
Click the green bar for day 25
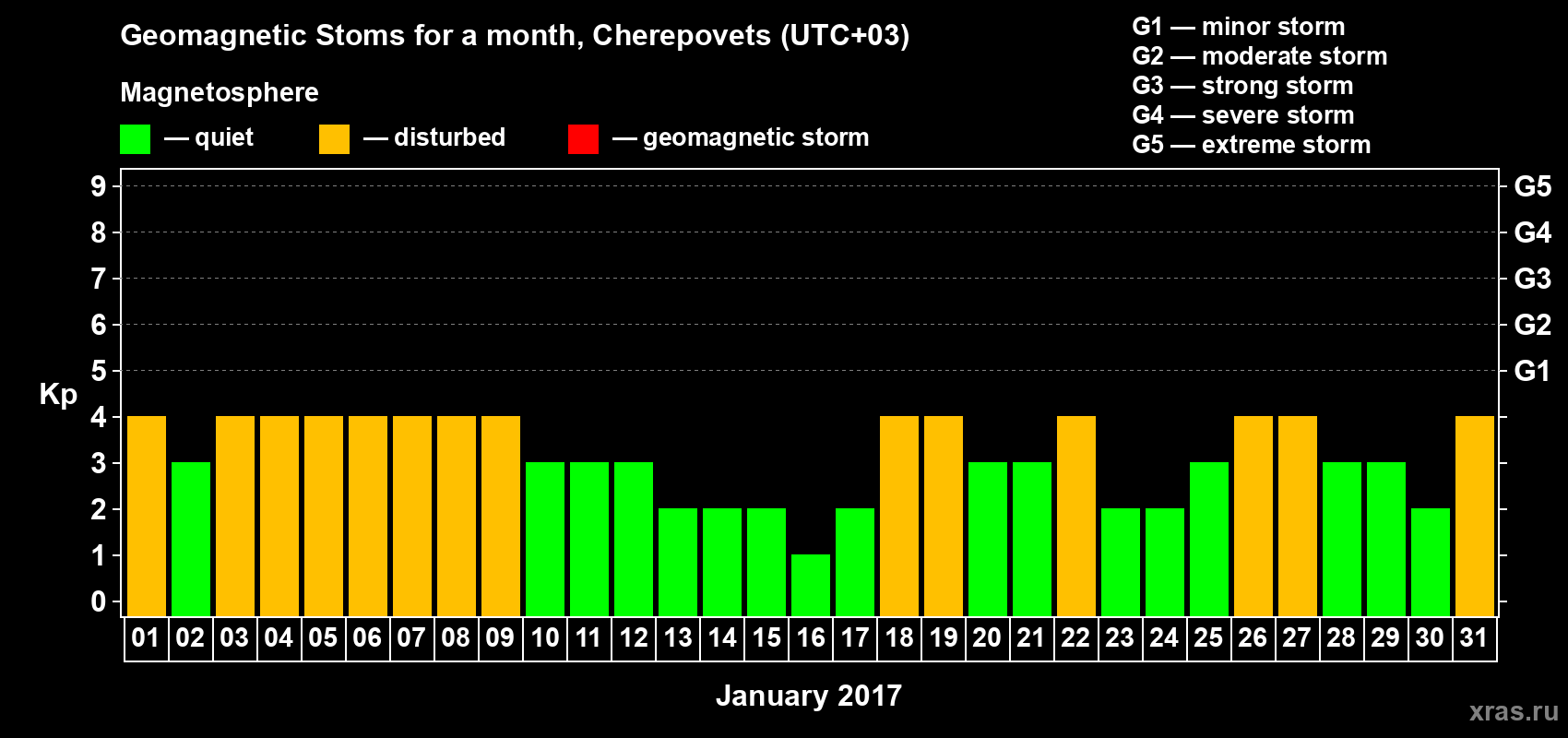[1209, 539]
